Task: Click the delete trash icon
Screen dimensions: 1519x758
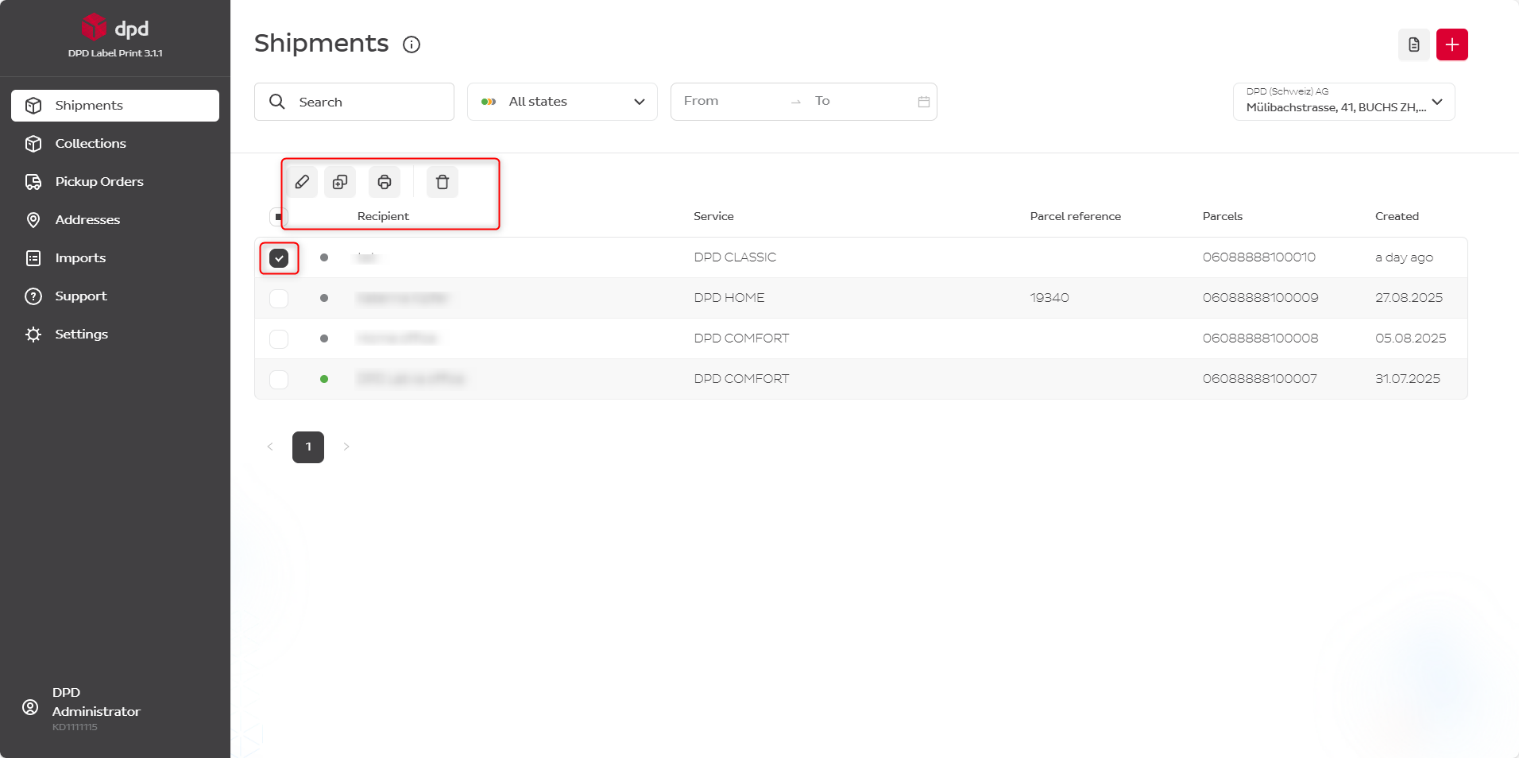Action: click(x=442, y=182)
